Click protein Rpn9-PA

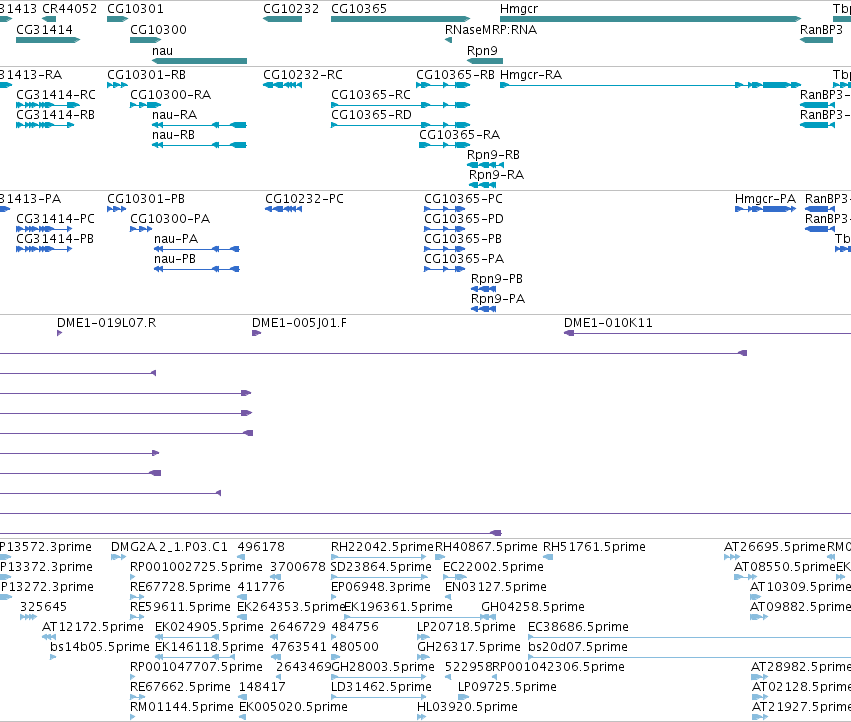click(x=498, y=300)
